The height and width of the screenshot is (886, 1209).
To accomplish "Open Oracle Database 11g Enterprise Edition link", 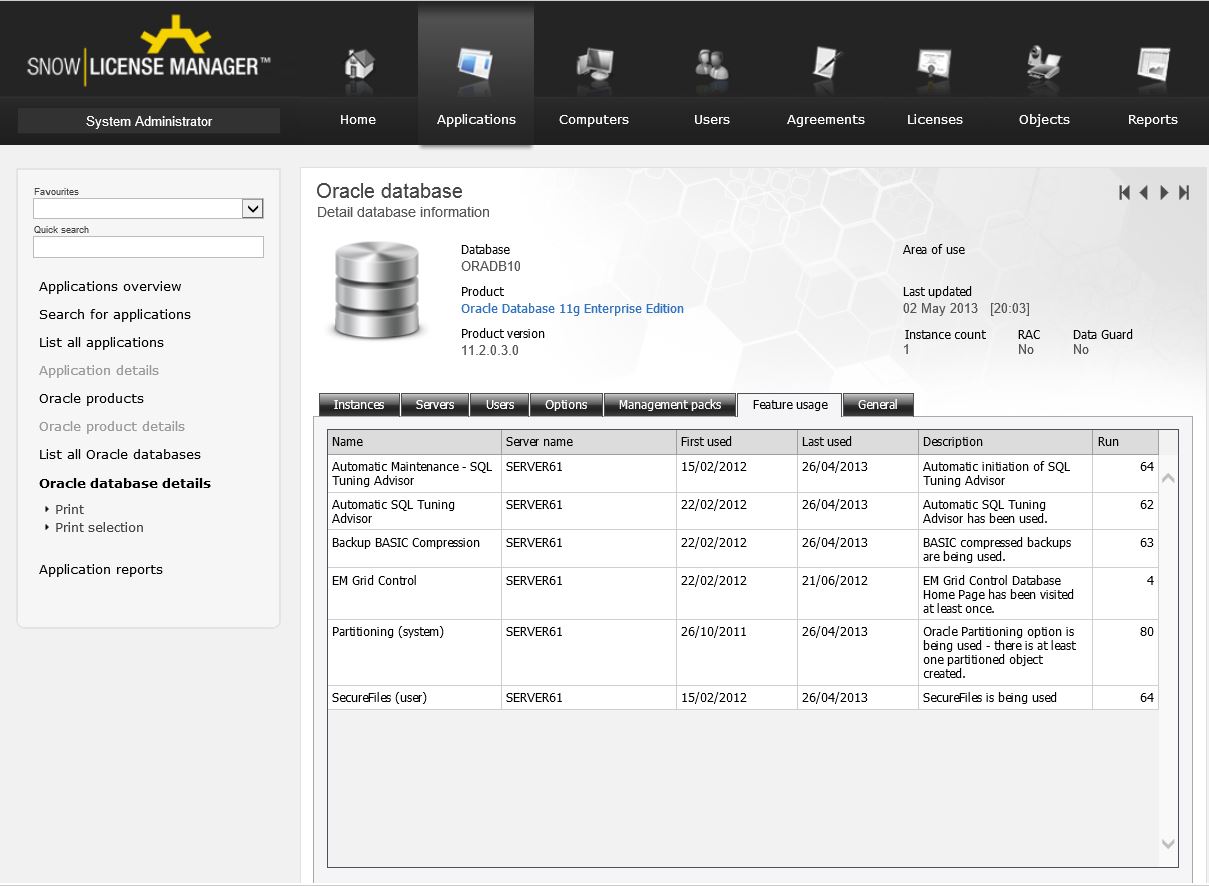I will tap(572, 309).
